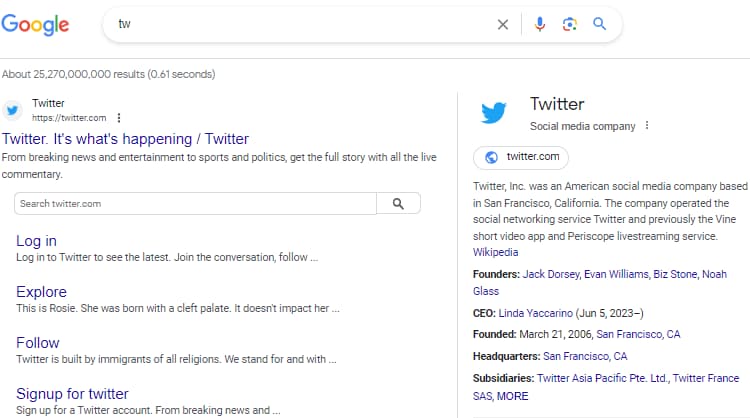Open the Wikipedia source link

(x=495, y=253)
